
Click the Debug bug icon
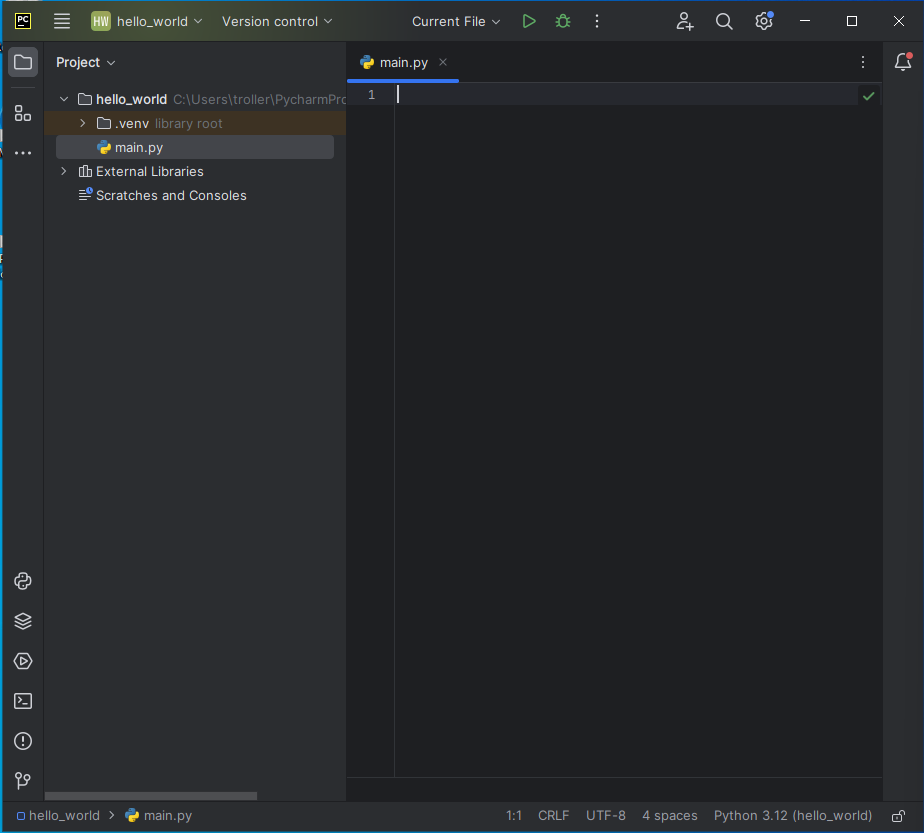[563, 21]
